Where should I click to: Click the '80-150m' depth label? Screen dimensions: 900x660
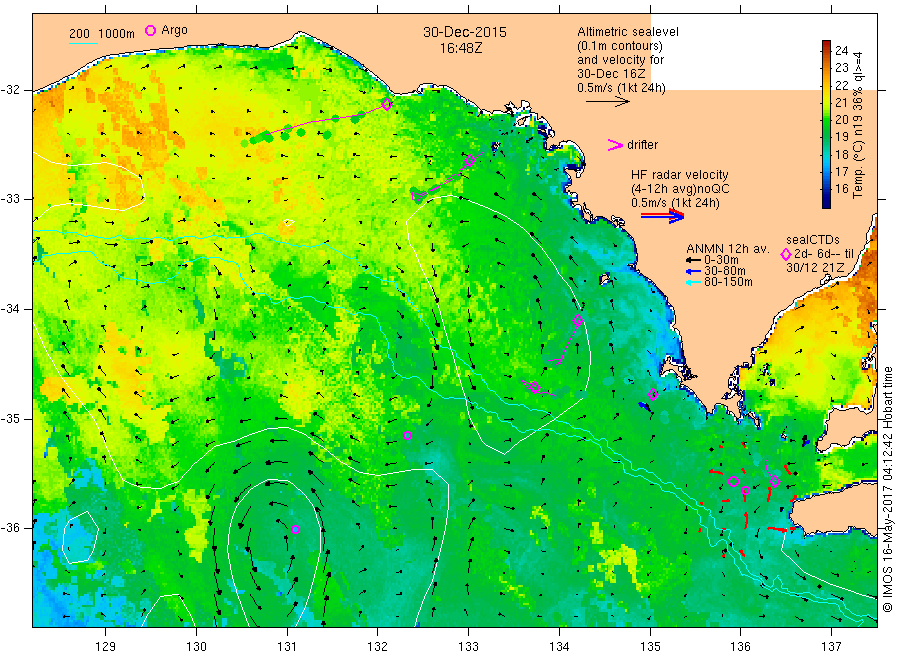[728, 282]
